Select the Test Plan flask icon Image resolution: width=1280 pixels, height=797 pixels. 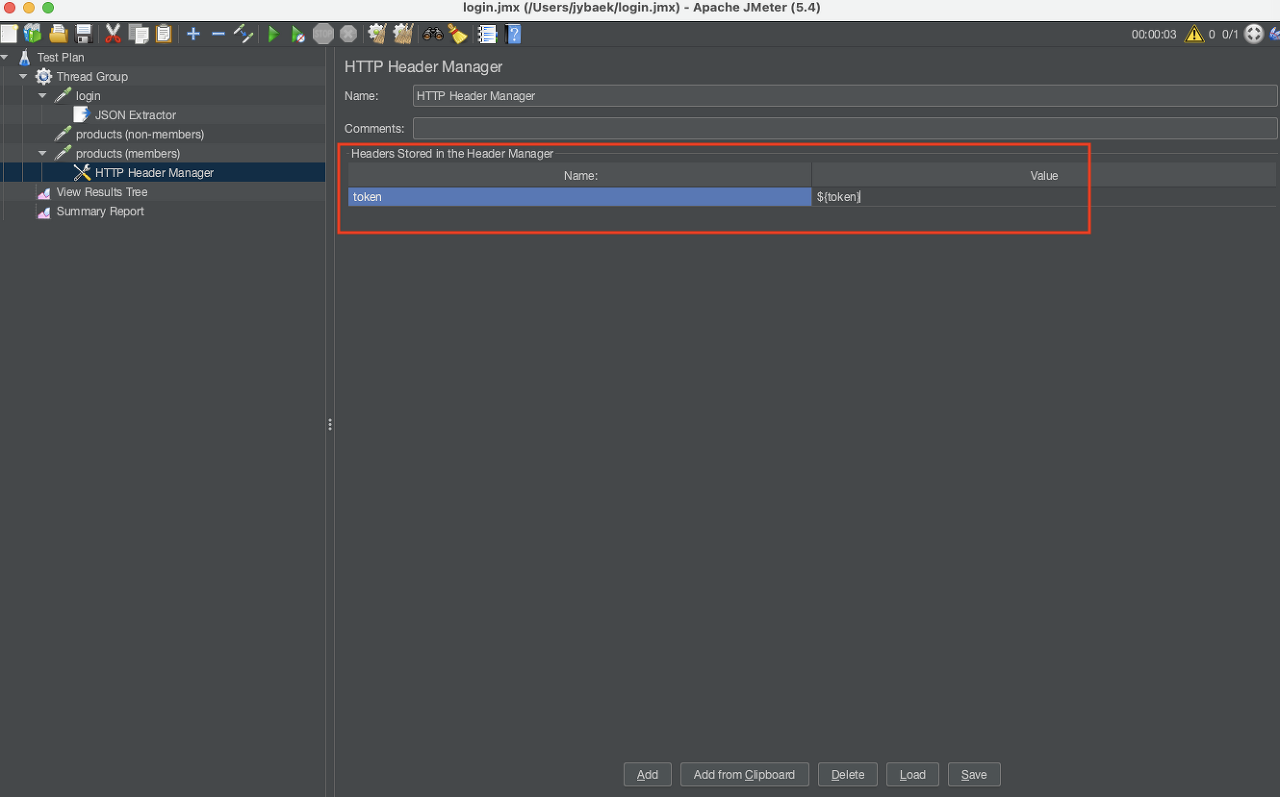[25, 57]
